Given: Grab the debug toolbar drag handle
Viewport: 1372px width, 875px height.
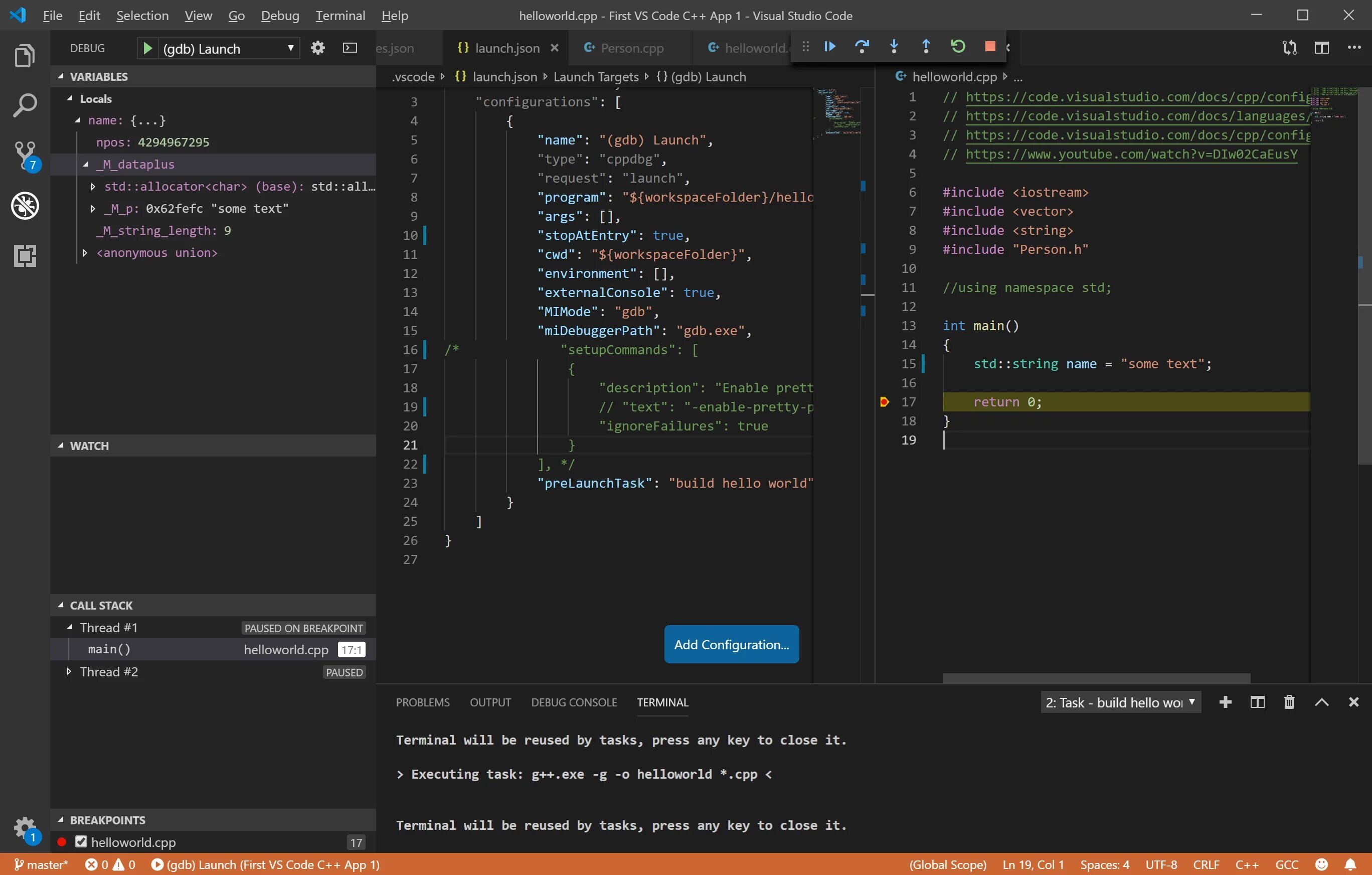Looking at the screenshot, I should click(805, 47).
